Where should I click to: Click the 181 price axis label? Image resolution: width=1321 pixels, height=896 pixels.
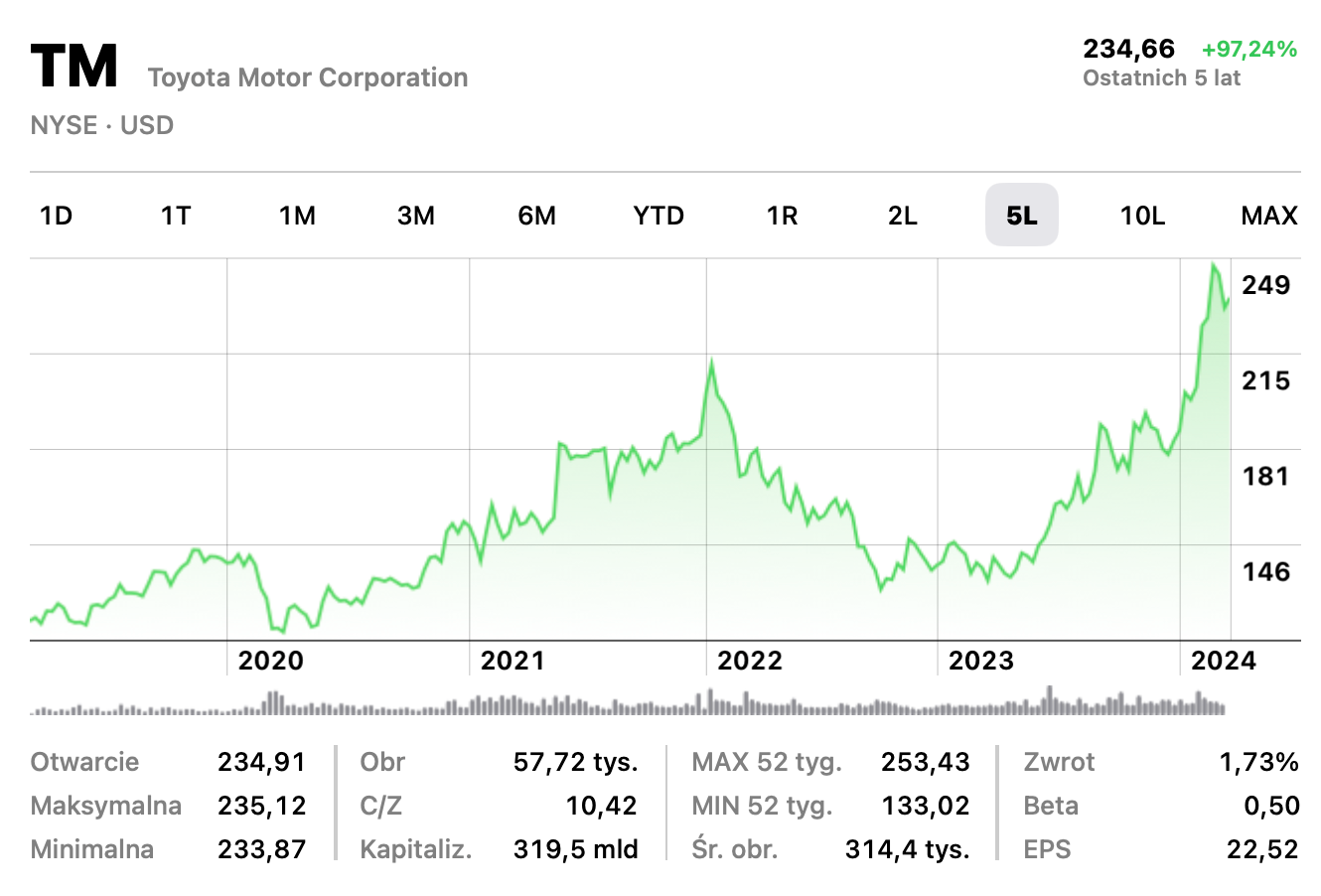pos(1266,476)
